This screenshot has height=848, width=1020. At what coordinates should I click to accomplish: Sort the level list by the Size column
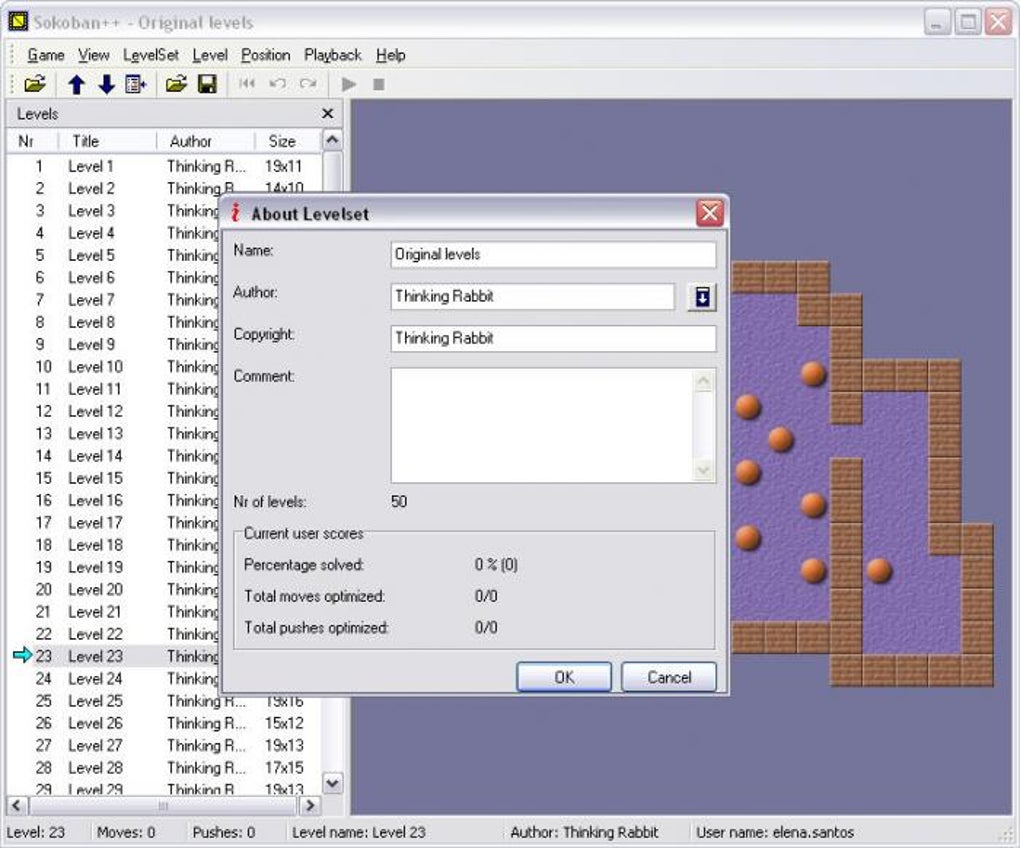288,141
